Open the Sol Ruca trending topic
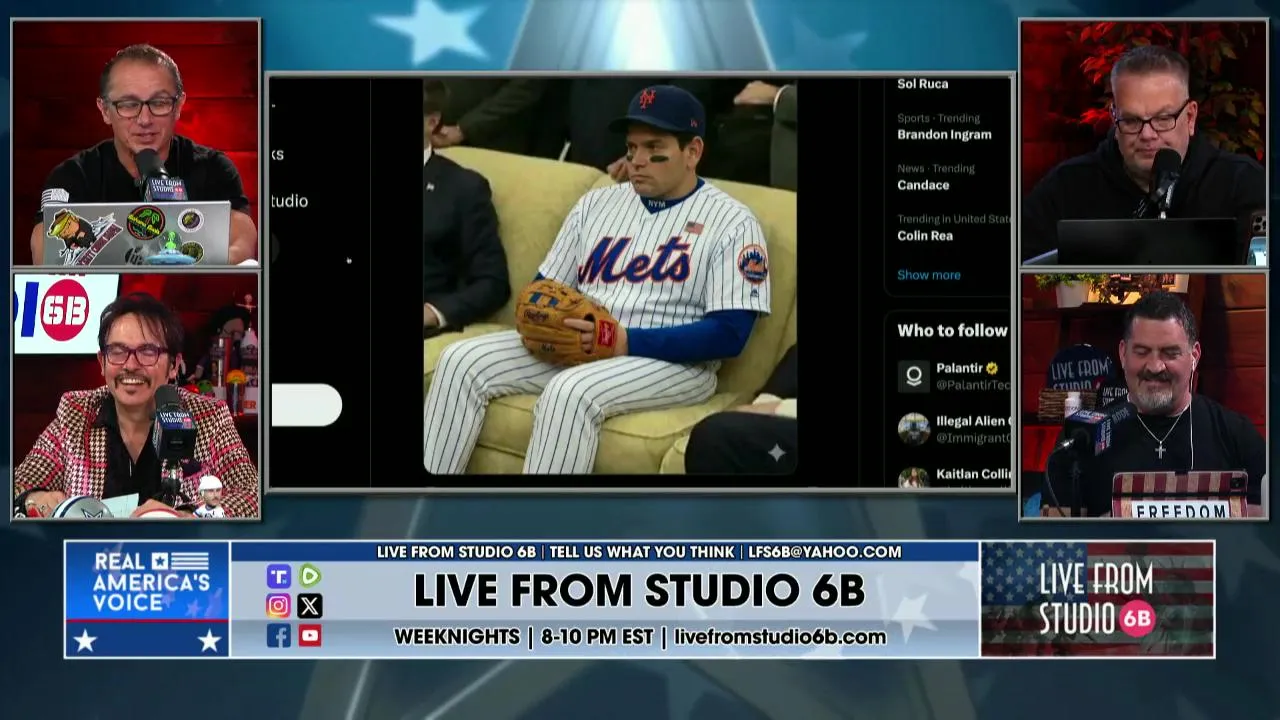The image size is (1280, 720). coord(922,84)
